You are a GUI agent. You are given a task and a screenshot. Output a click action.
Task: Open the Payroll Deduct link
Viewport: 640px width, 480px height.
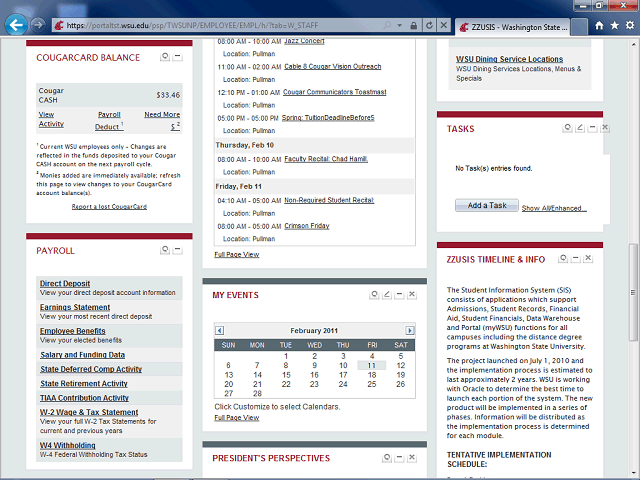click(x=109, y=121)
